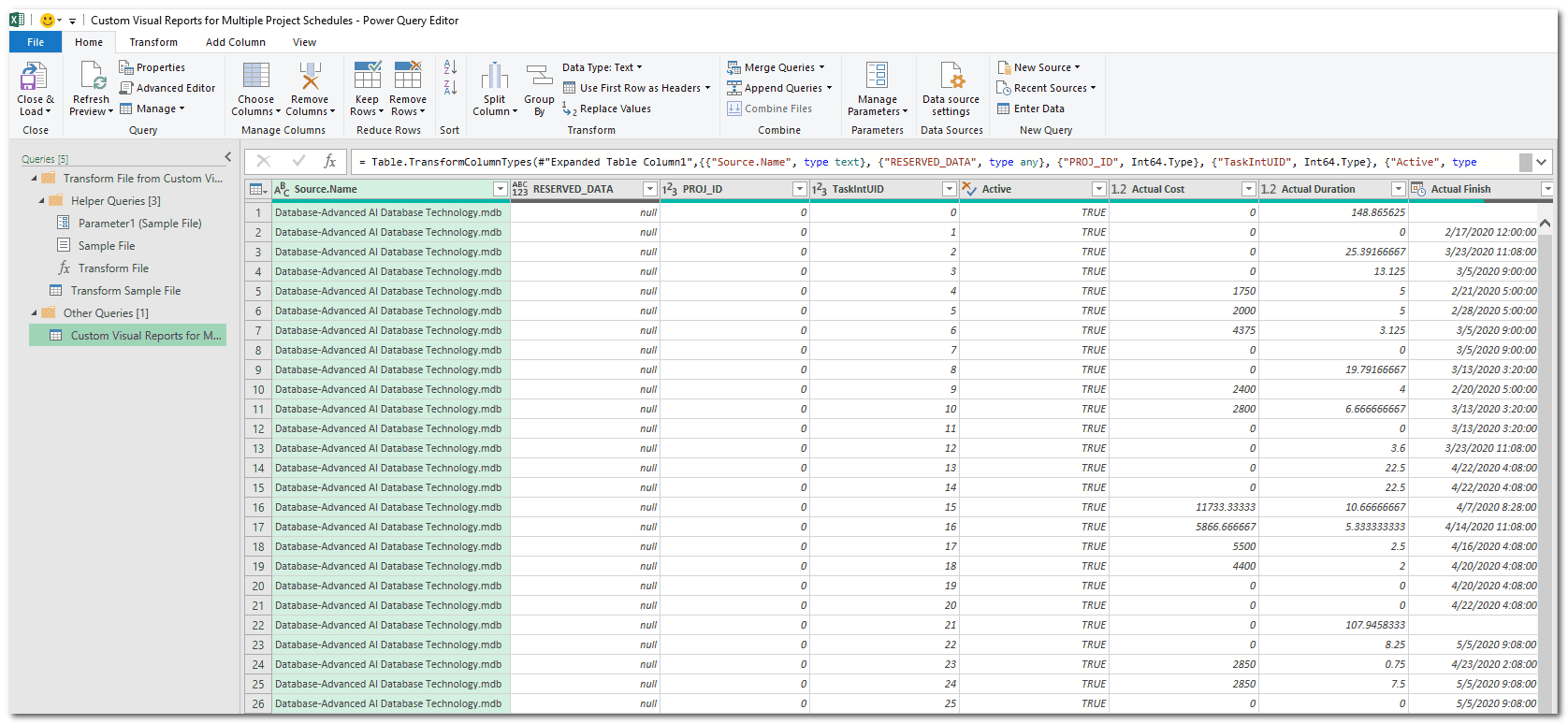Viewport: 1568px width, 724px height.
Task: Select the Actual Duration column header
Action: tap(1333, 189)
